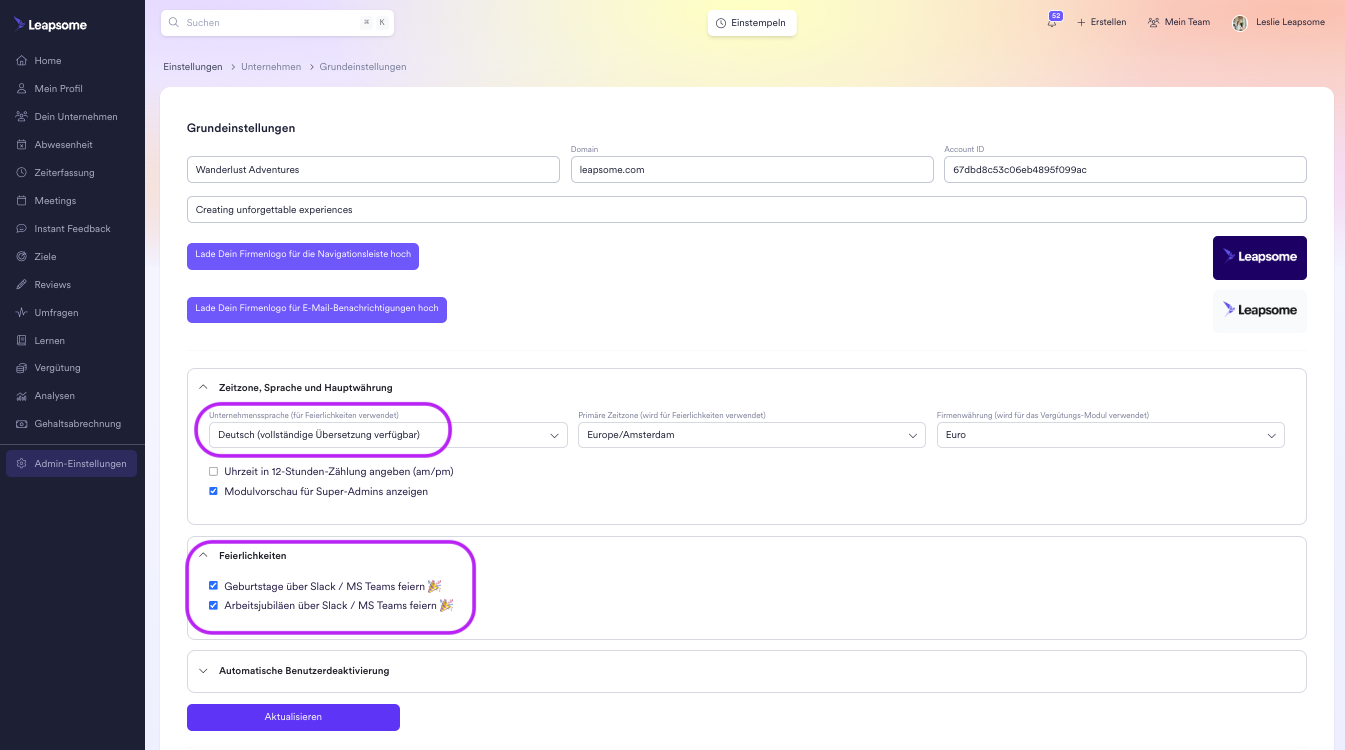Click the Suchen search field
This screenshot has width=1345, height=750.
pyautogui.click(x=270, y=23)
